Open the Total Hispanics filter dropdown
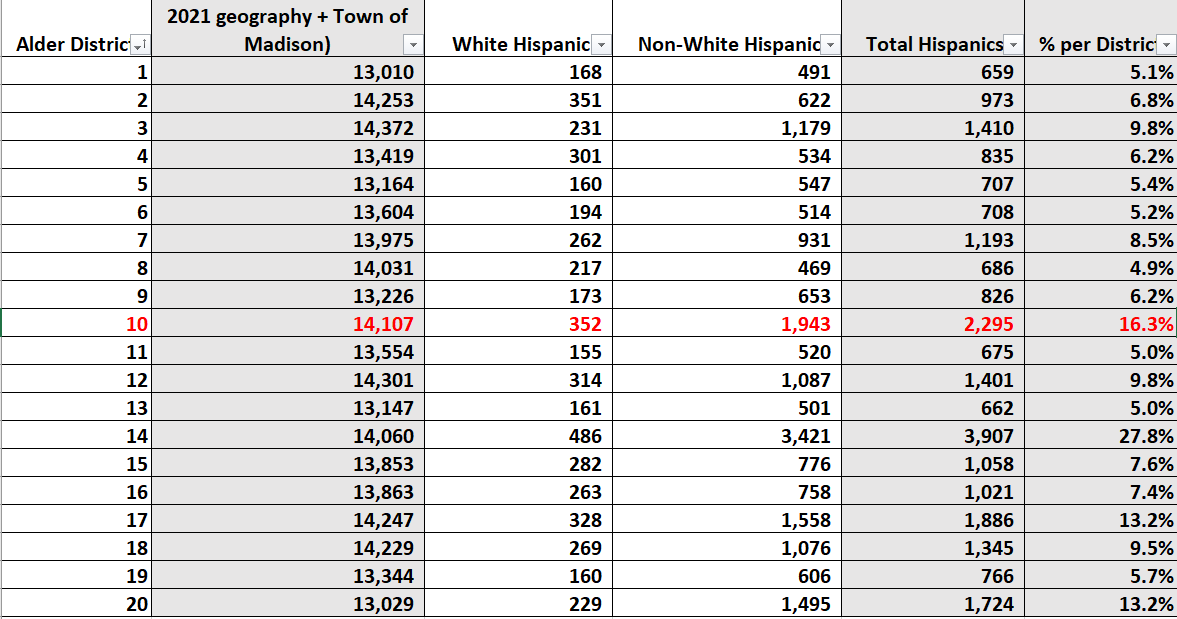Viewport: 1177px width, 619px height. 1013,46
